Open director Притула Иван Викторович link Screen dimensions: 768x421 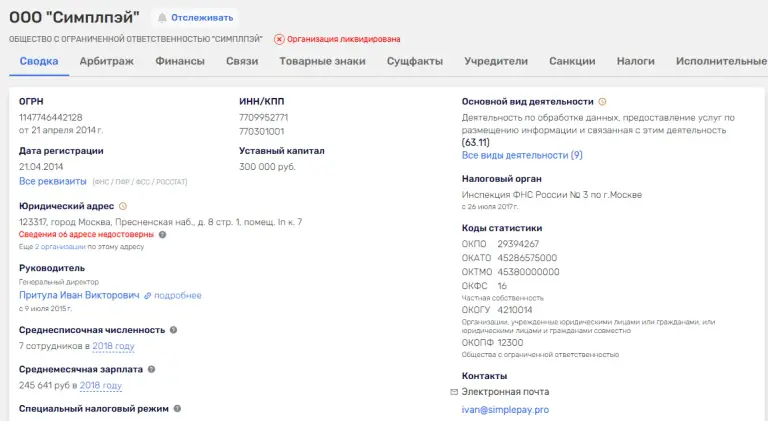tap(79, 295)
